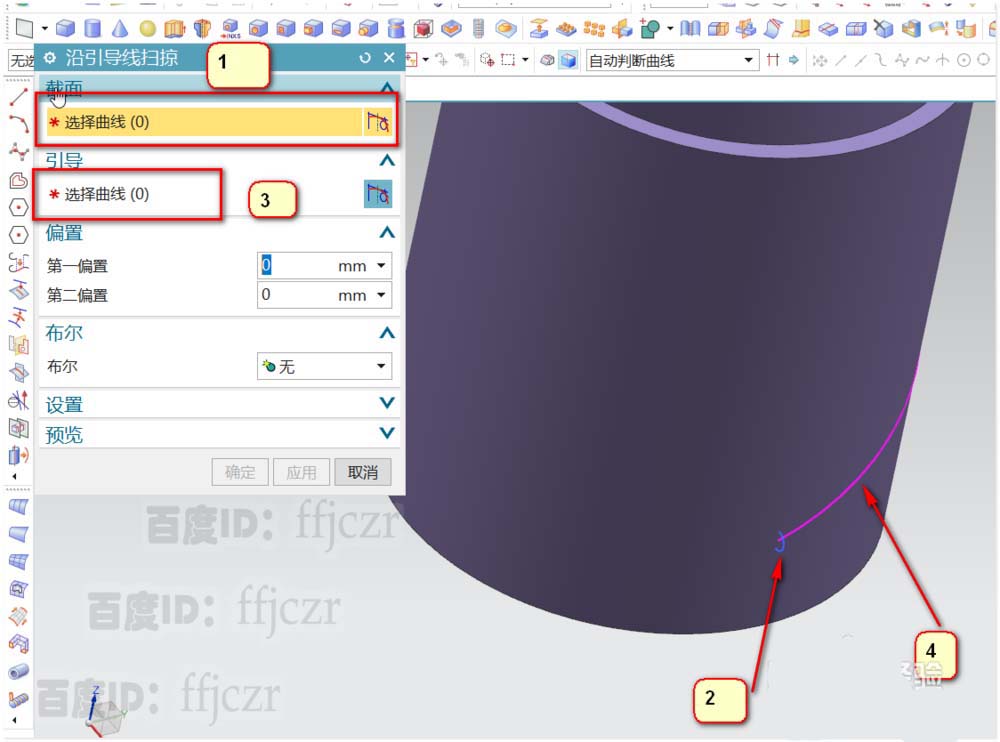This screenshot has width=1000, height=742.
Task: Select the Line tool in left toolbar
Action: pos(18,97)
